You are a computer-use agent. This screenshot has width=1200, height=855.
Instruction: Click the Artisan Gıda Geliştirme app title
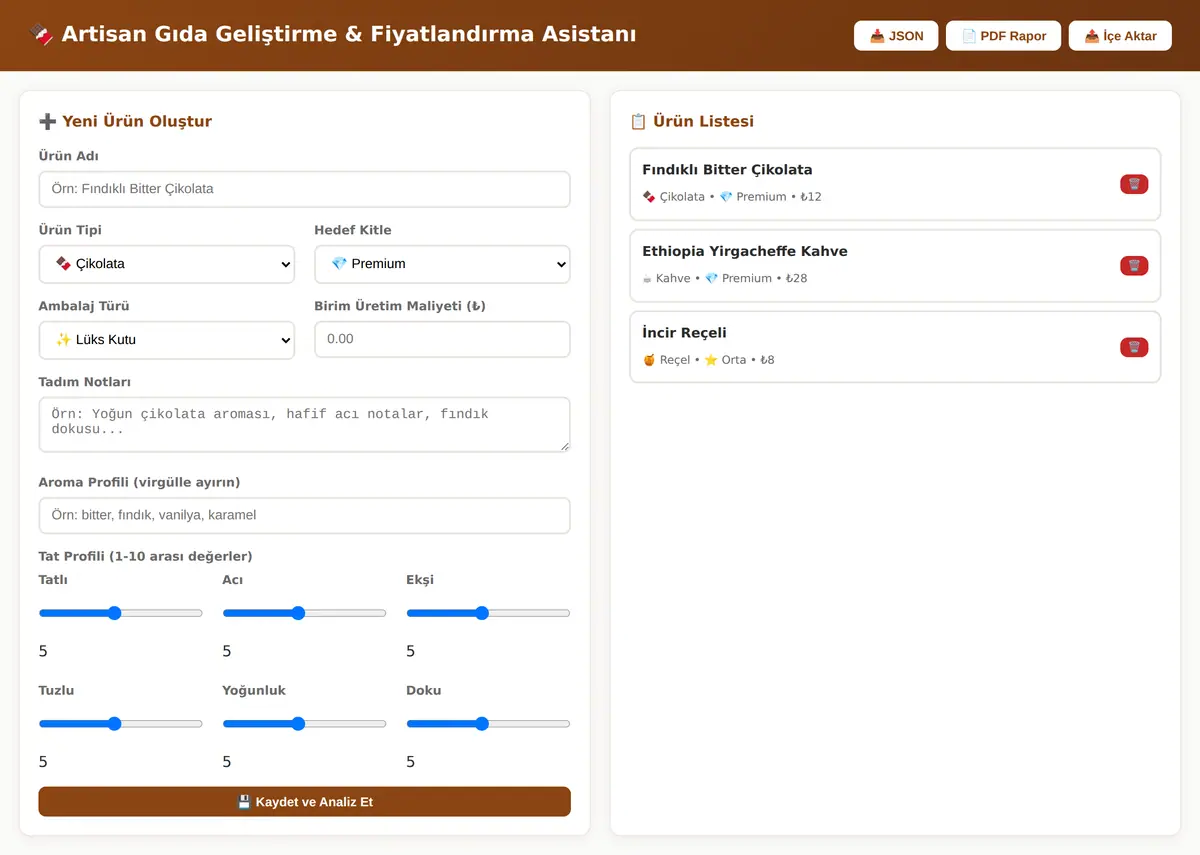333,35
